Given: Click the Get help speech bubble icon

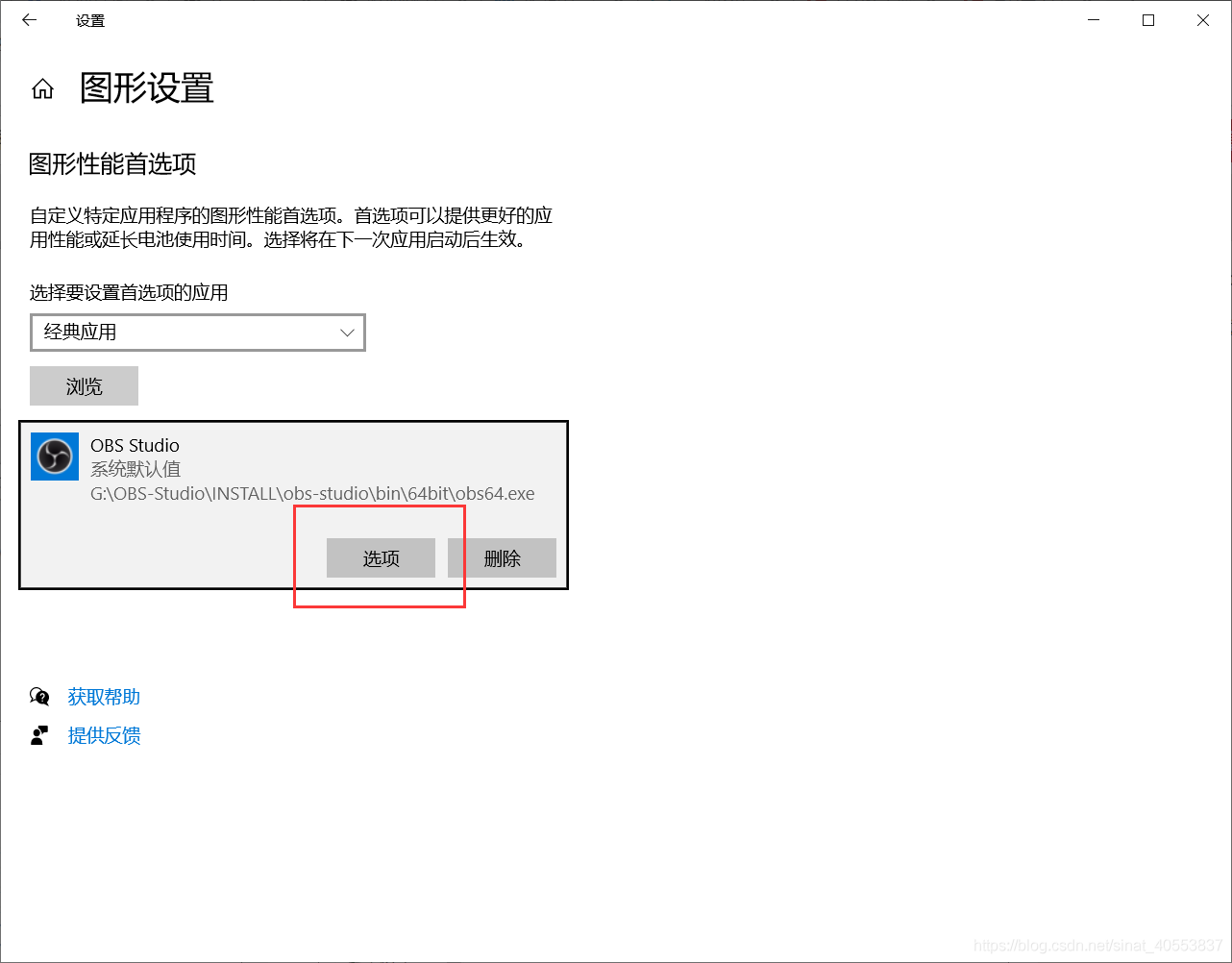Looking at the screenshot, I should pos(39,696).
